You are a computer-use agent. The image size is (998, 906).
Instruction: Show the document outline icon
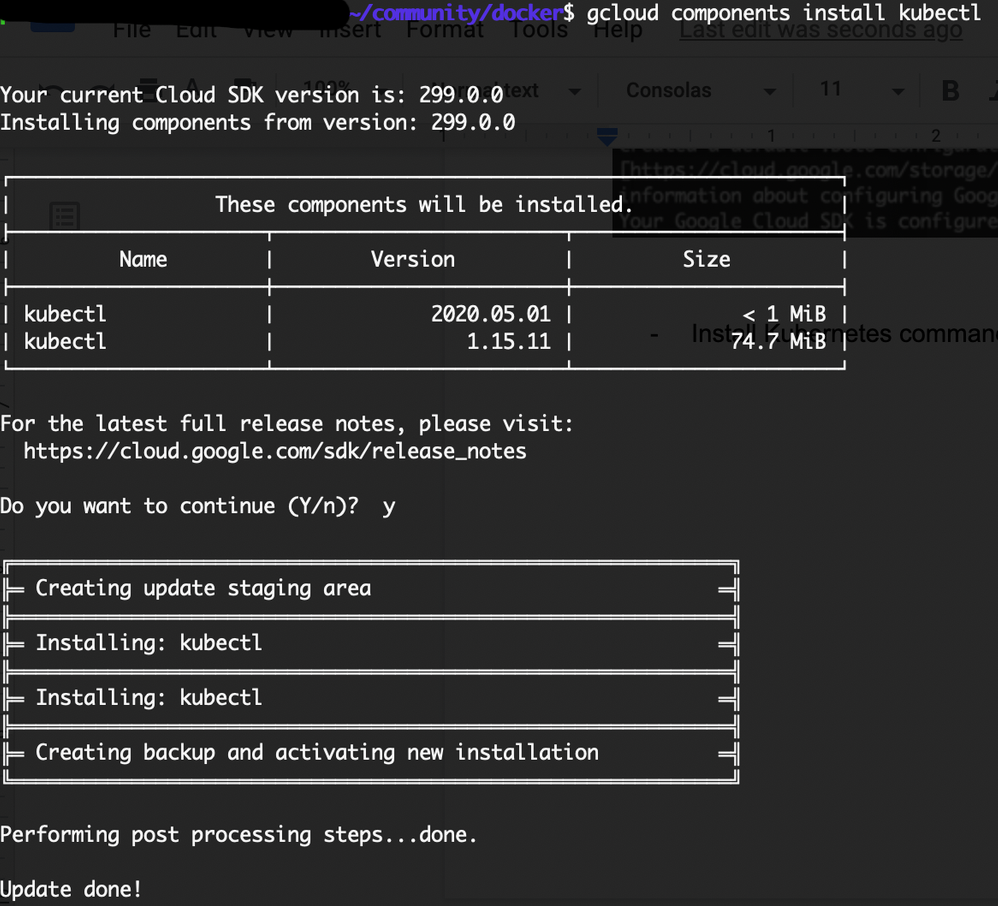pos(65,214)
